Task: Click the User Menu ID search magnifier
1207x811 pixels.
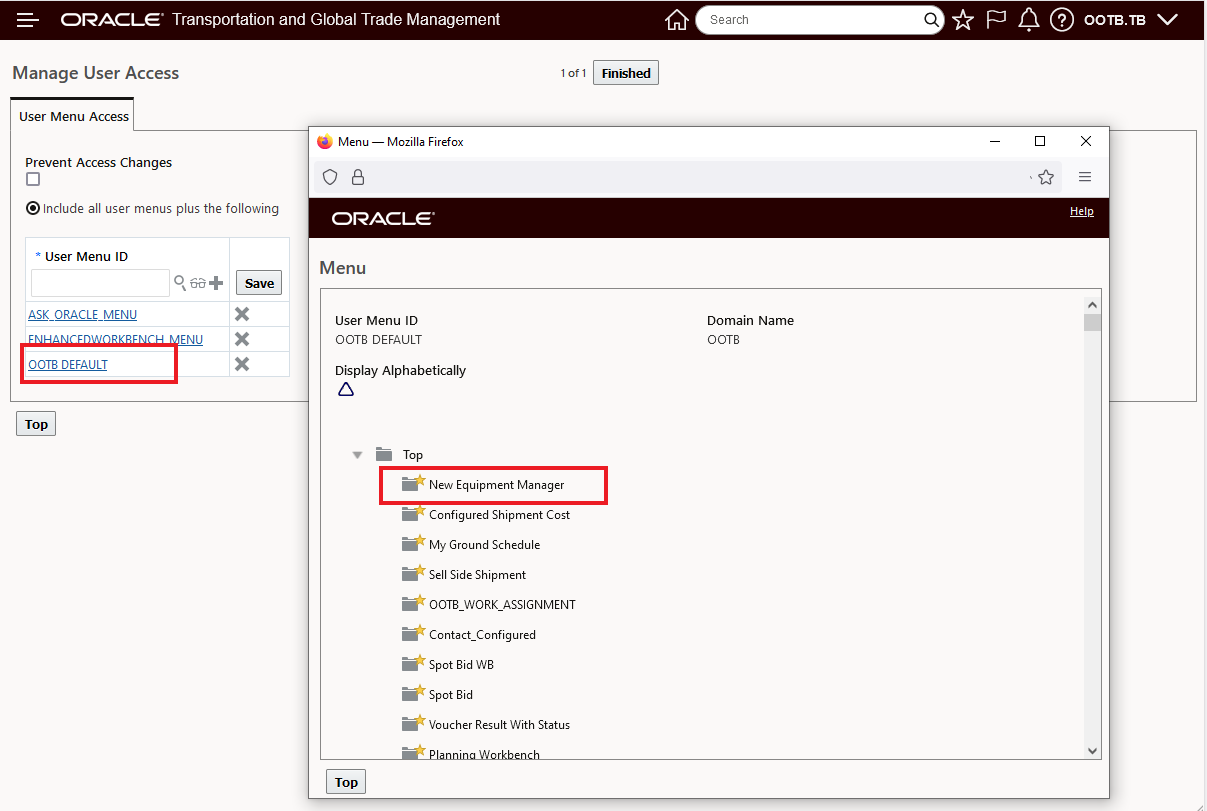Action: 180,283
